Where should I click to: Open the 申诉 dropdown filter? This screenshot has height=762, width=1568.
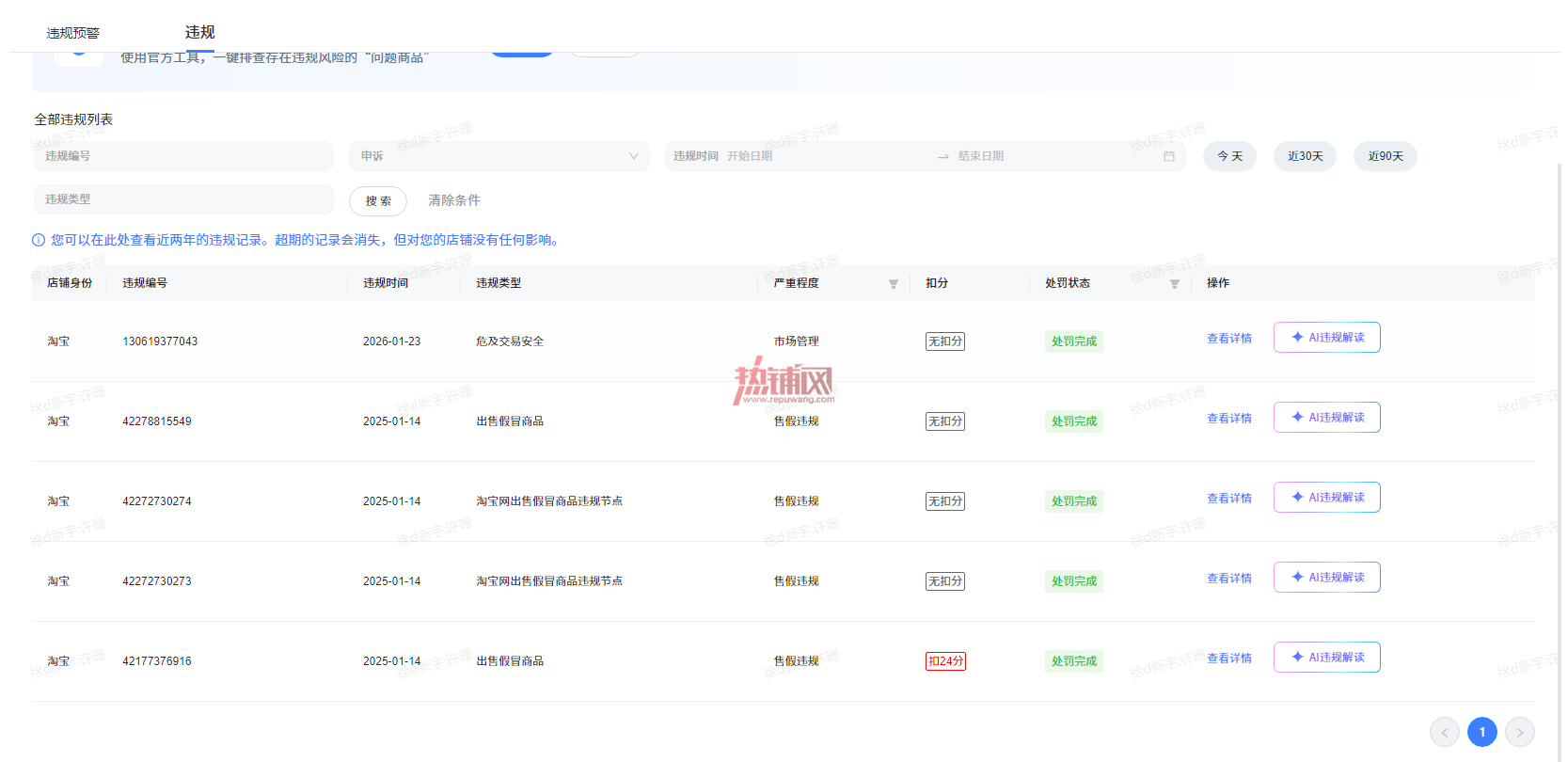[x=499, y=156]
